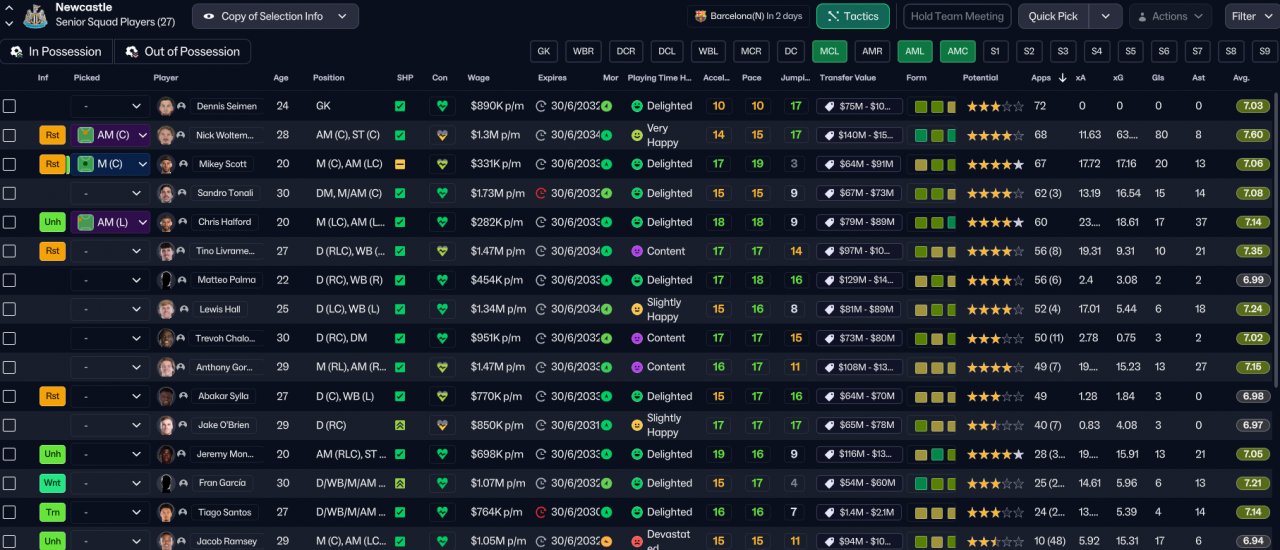Open the Copy of Selection Info dropdown

click(275, 16)
